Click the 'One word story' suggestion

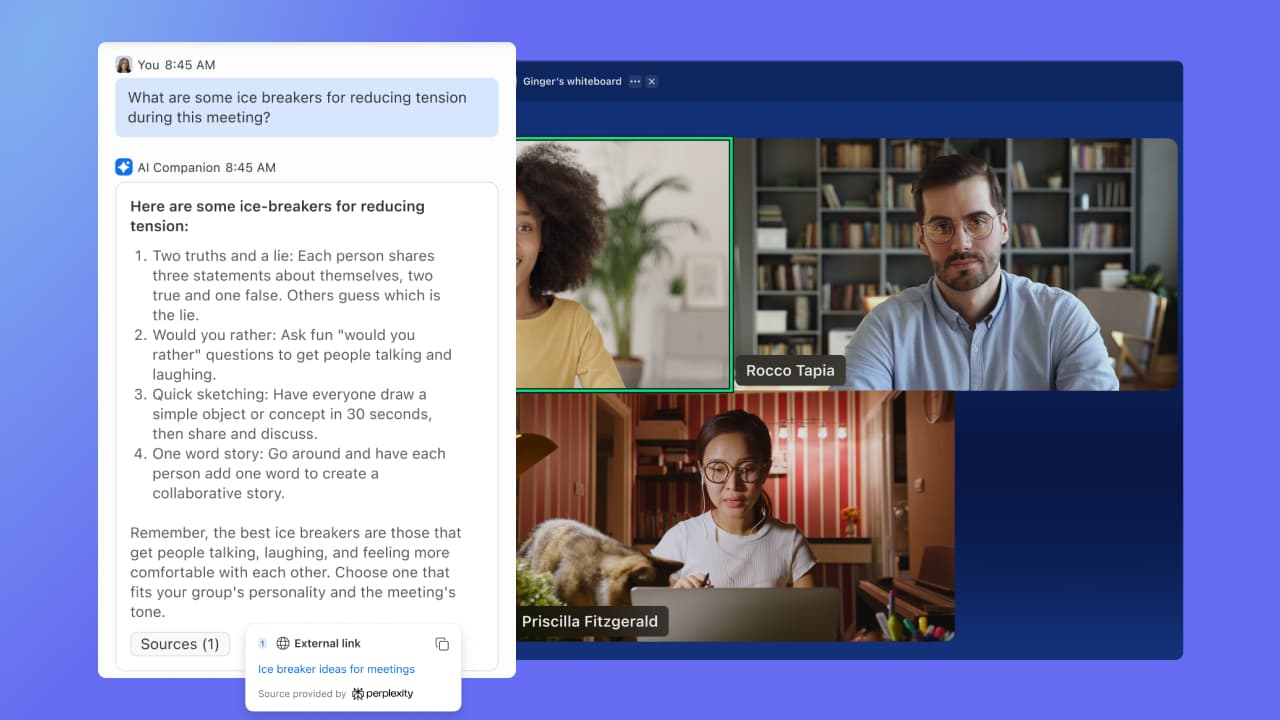click(x=298, y=473)
